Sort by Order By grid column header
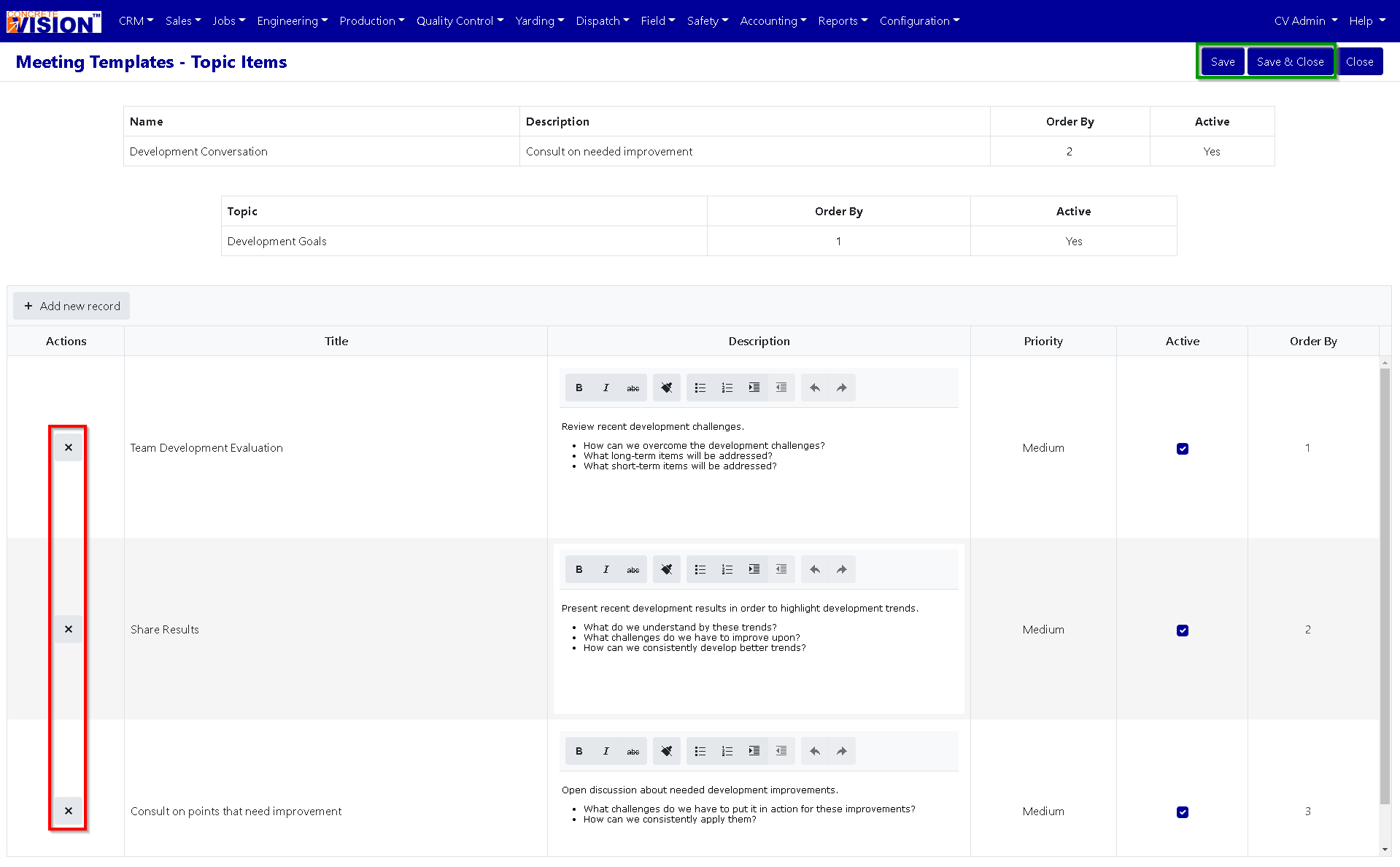 pos(1313,341)
